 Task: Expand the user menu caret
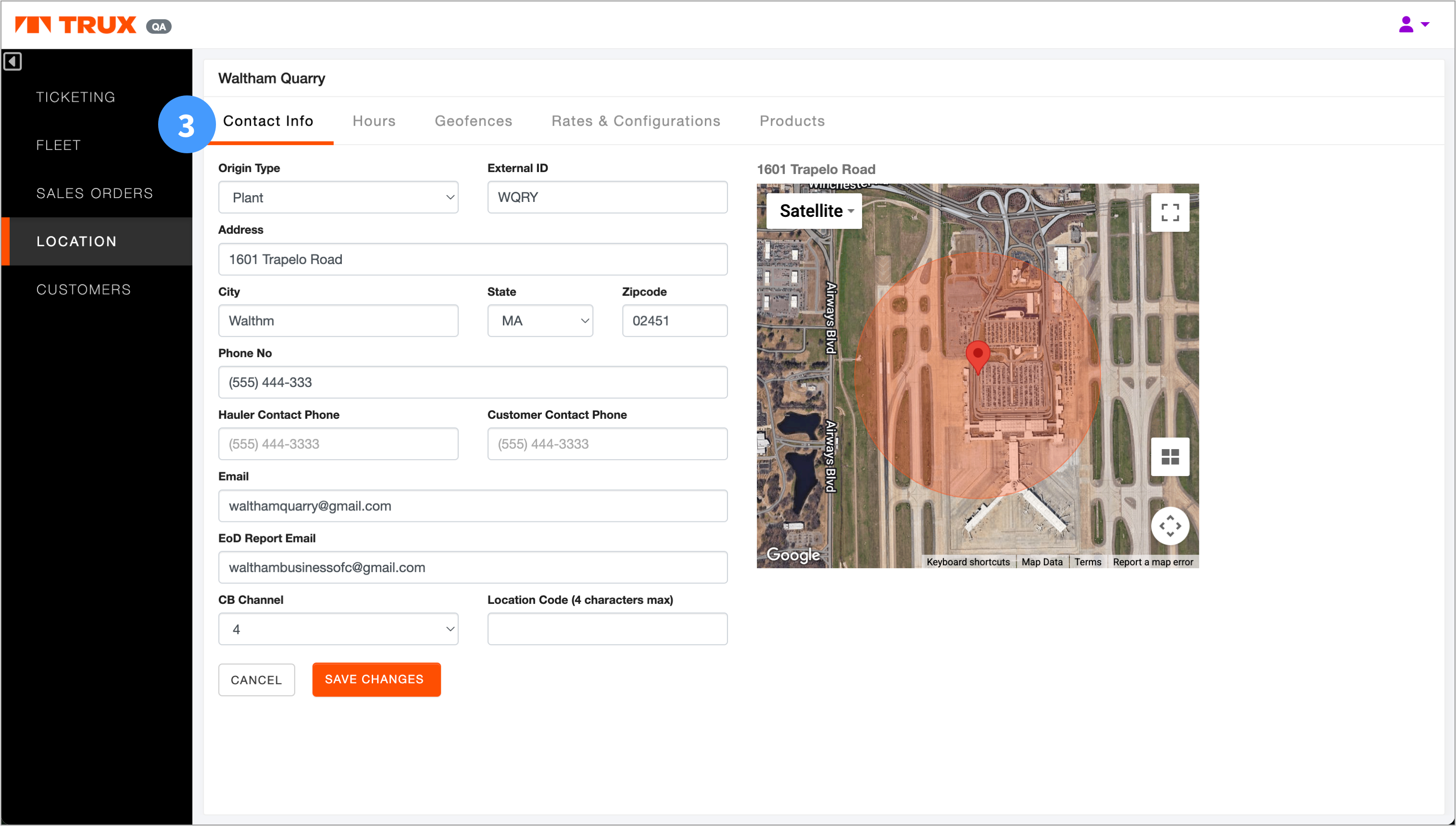click(x=1425, y=25)
